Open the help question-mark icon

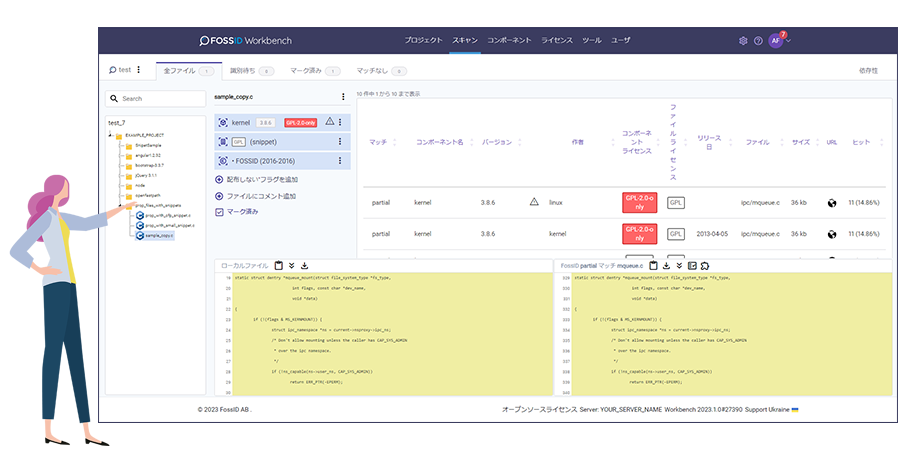(758, 40)
